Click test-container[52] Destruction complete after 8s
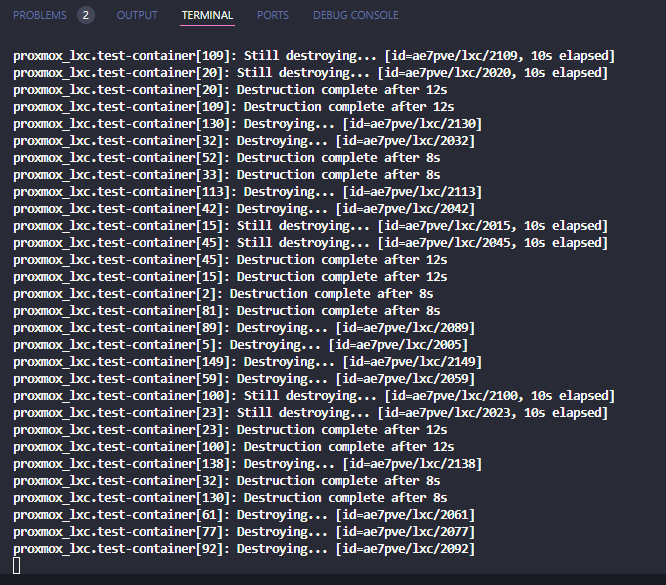The width and height of the screenshot is (666, 585). click(226, 158)
